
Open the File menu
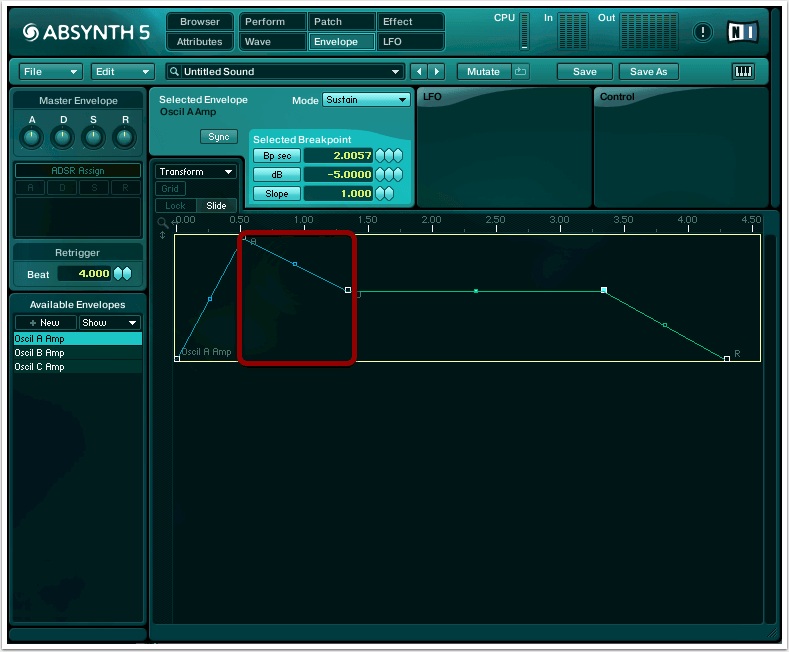[x=51, y=72]
